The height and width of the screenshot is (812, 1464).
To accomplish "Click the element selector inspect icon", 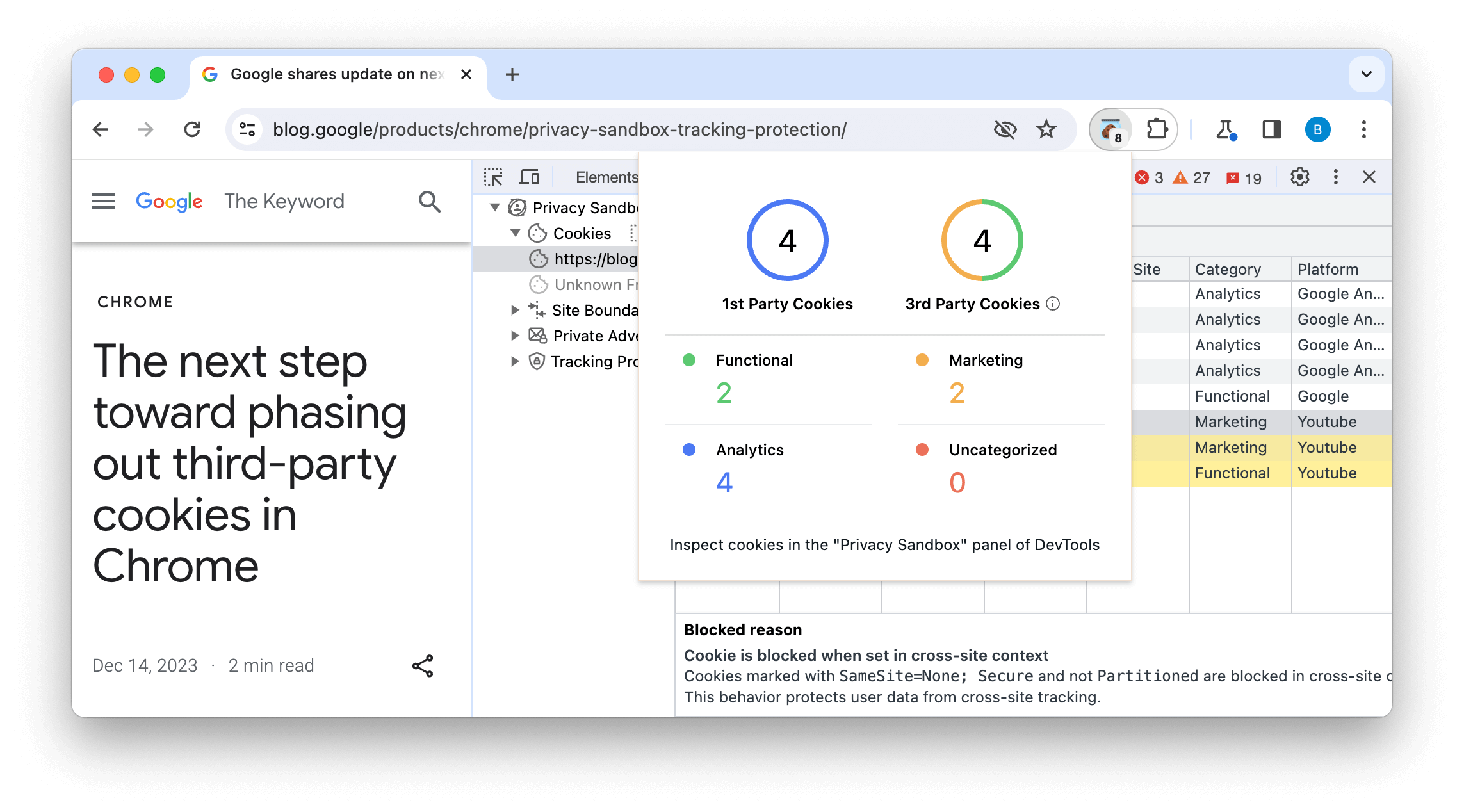I will [493, 176].
